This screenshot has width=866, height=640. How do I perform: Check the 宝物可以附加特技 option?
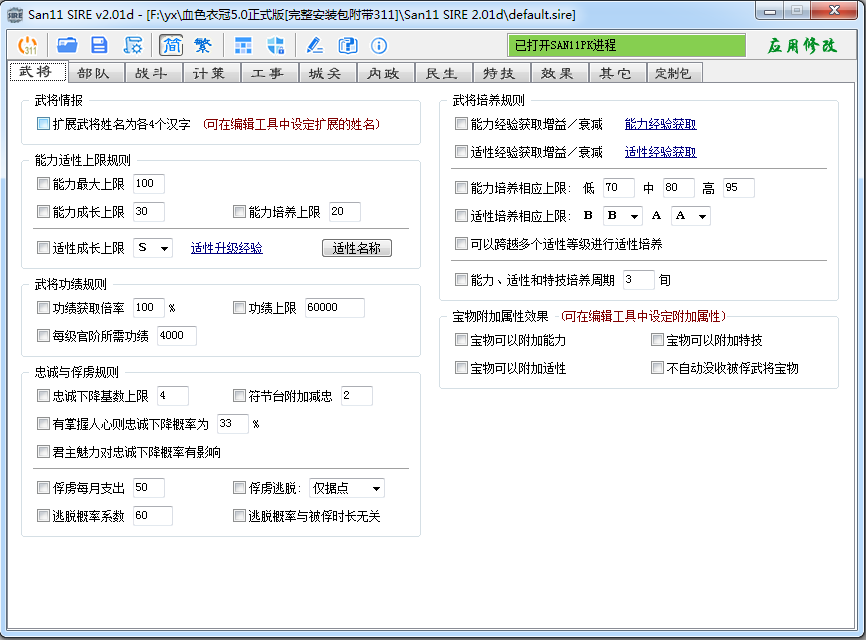pyautogui.click(x=657, y=340)
